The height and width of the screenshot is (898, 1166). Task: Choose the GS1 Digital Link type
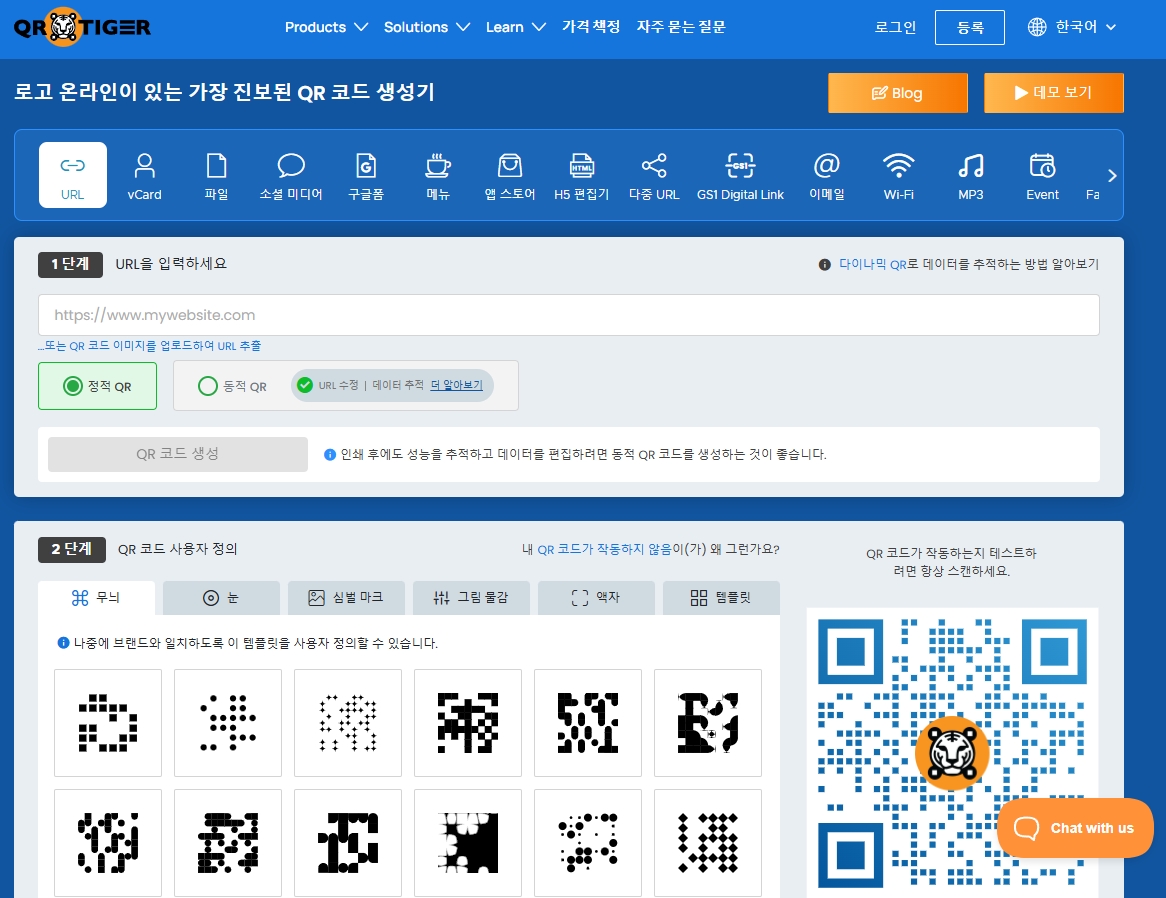[x=740, y=175]
